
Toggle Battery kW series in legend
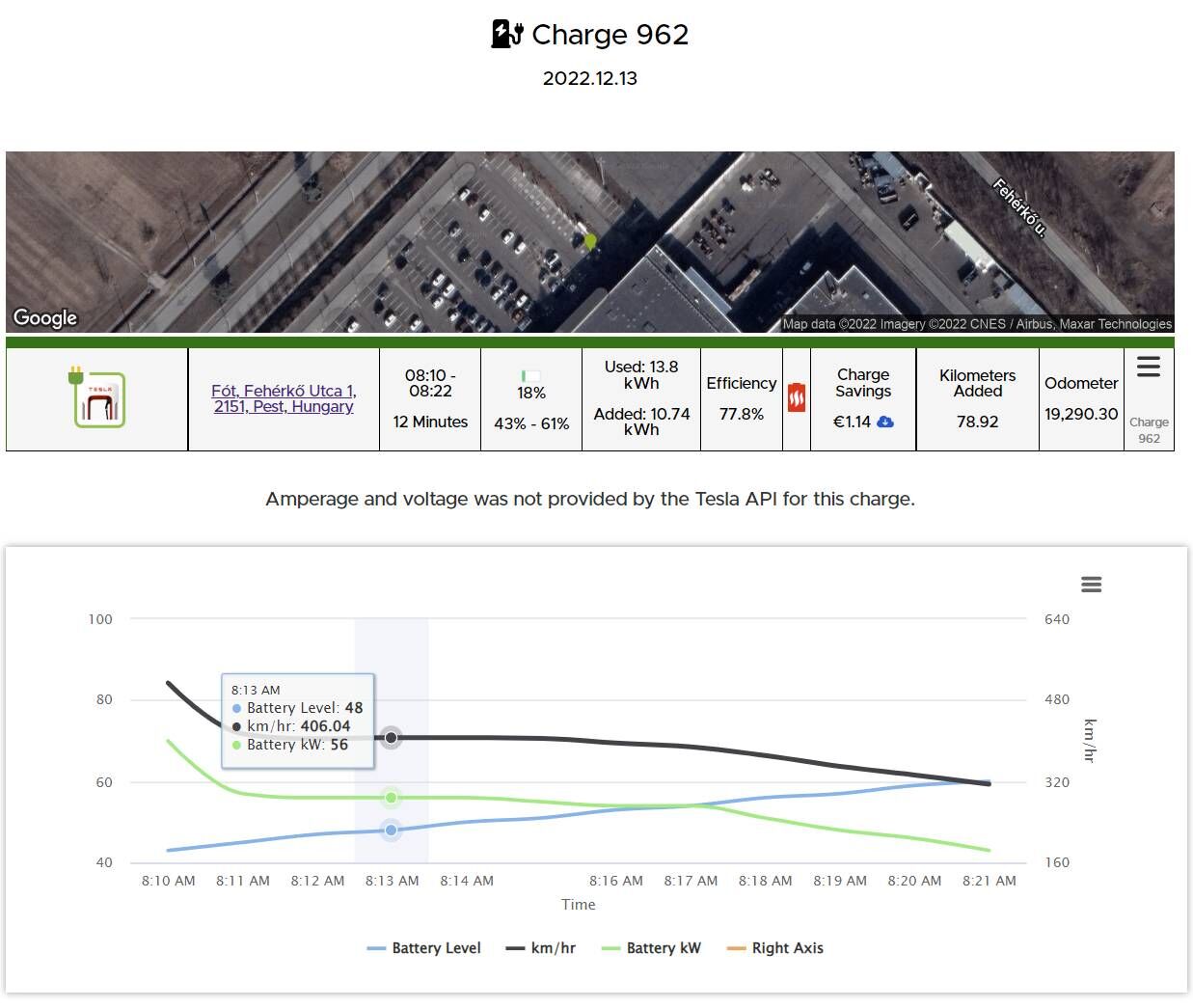(651, 948)
